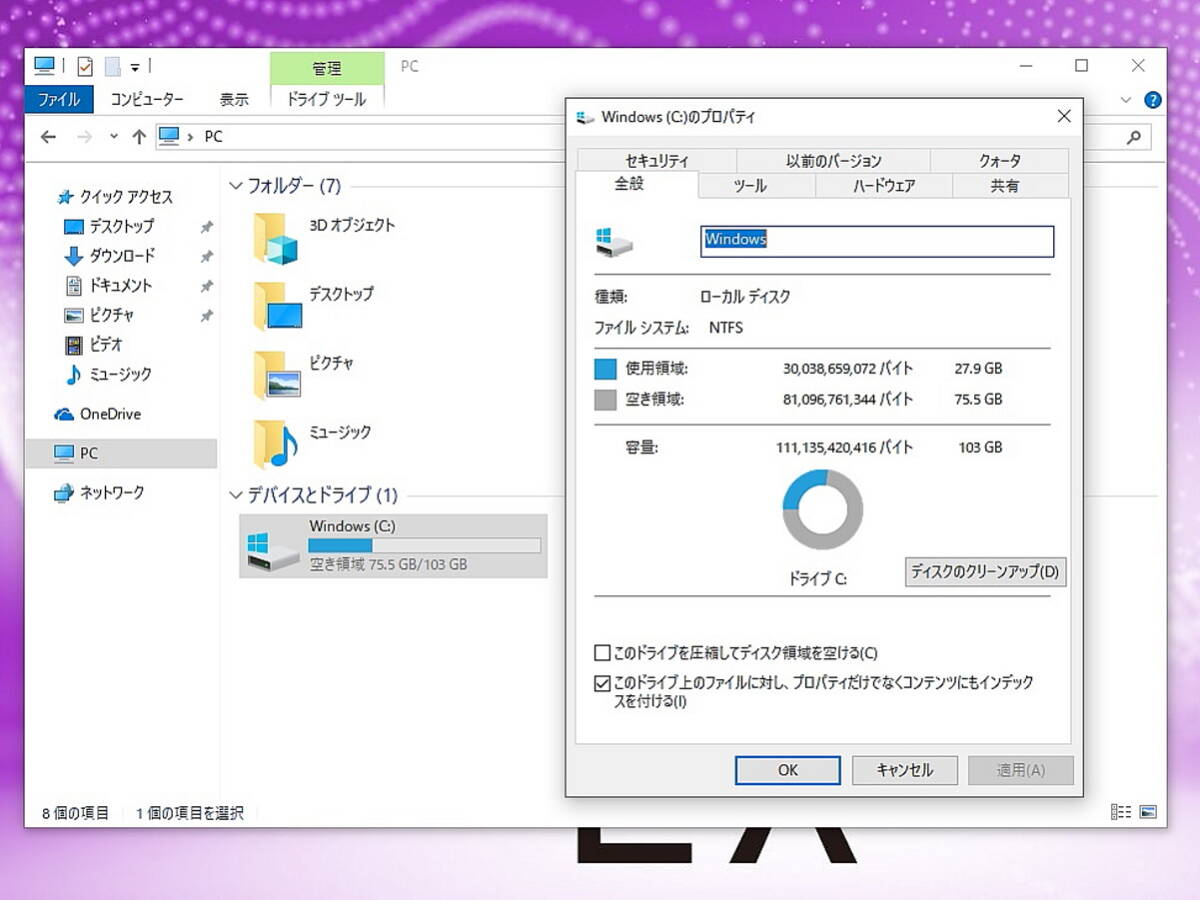Open ダウンロード in the navigation pane
1200x900 pixels.
coord(110,256)
